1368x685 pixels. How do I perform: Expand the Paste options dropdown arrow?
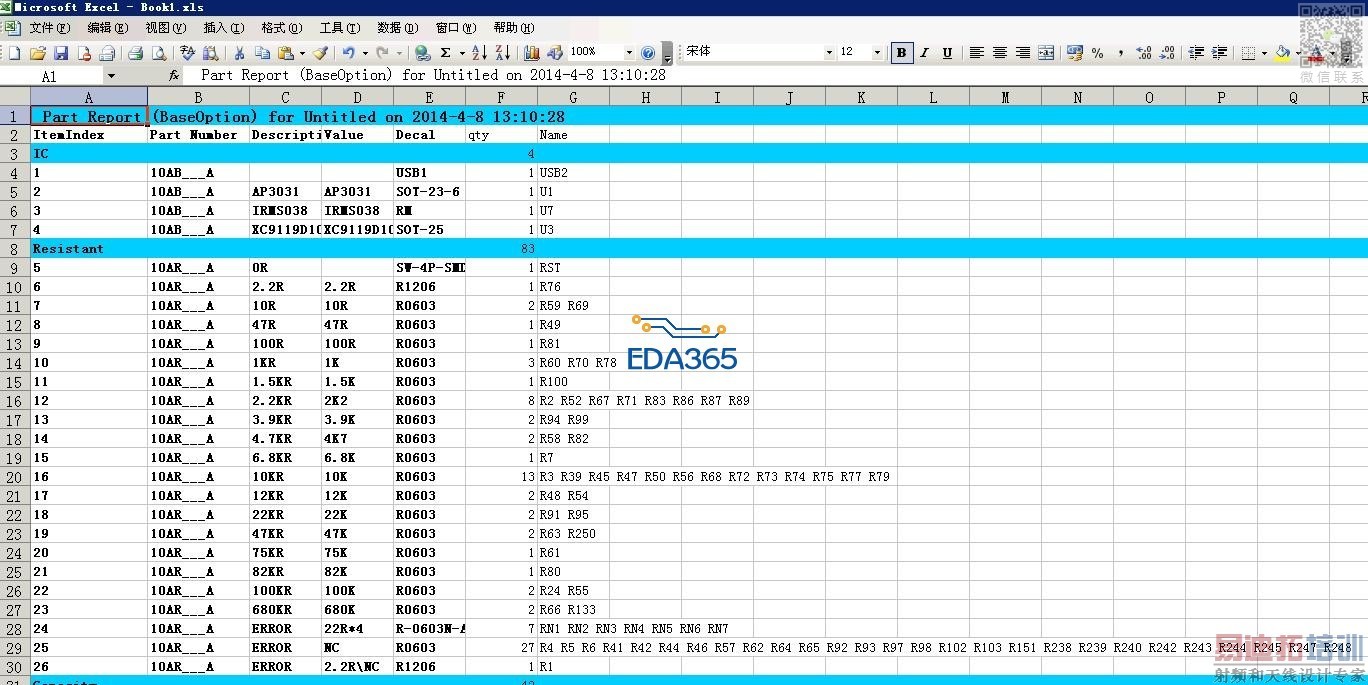pyautogui.click(x=302, y=52)
